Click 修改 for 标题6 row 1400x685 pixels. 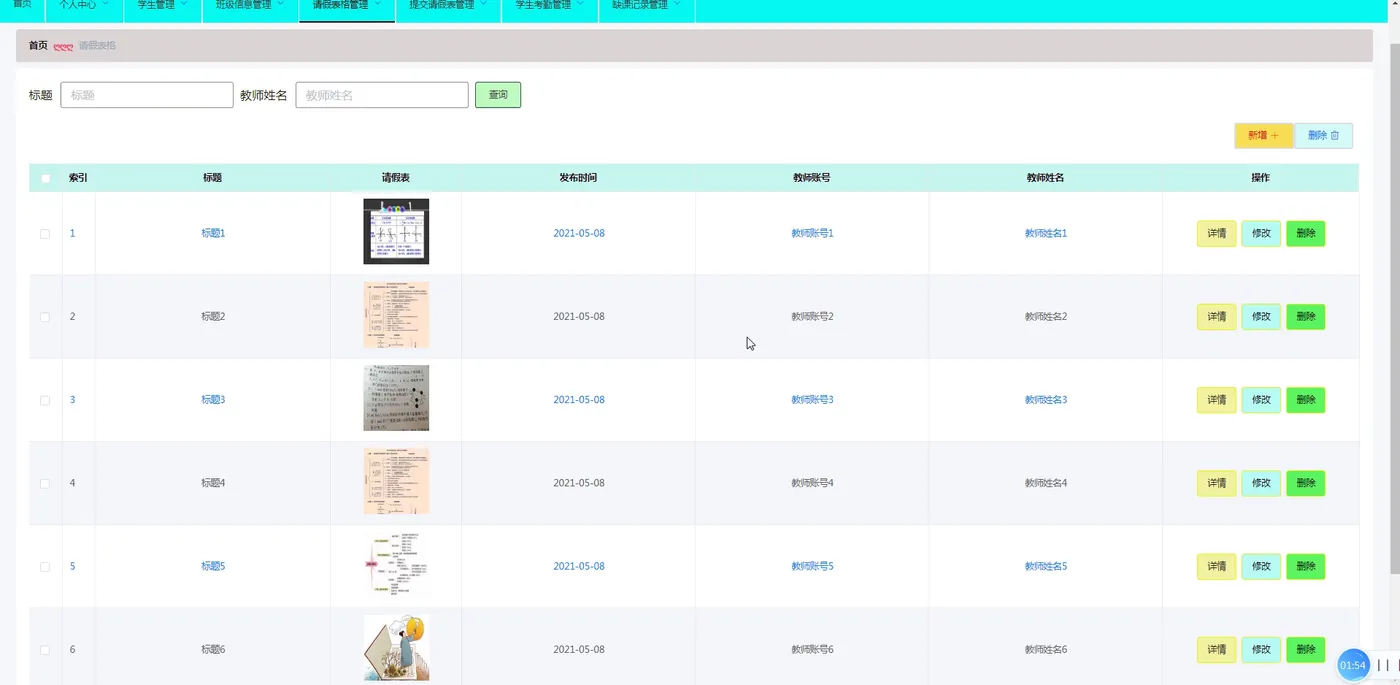coord(1261,650)
